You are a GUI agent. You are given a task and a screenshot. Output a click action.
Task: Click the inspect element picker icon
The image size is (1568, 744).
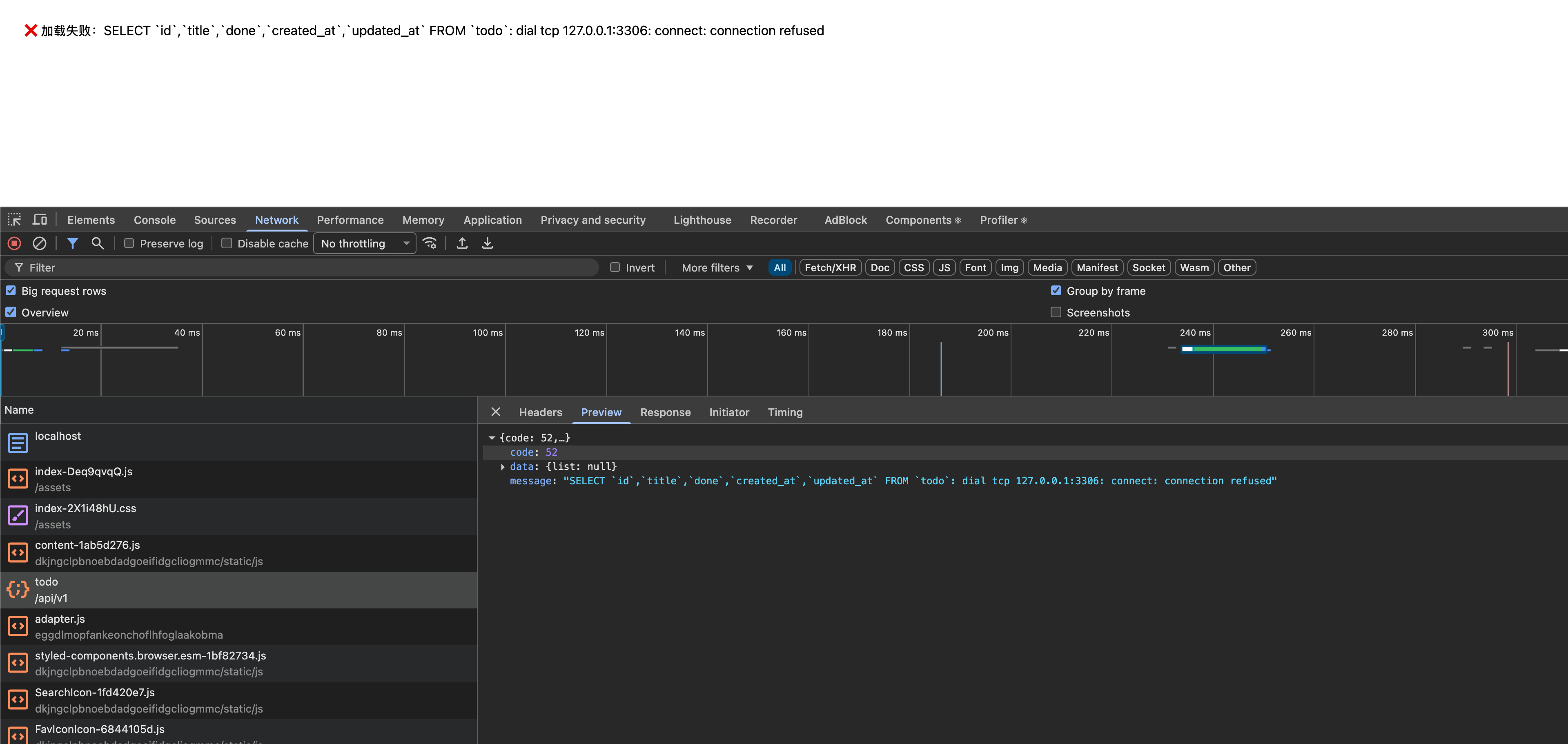tap(15, 220)
